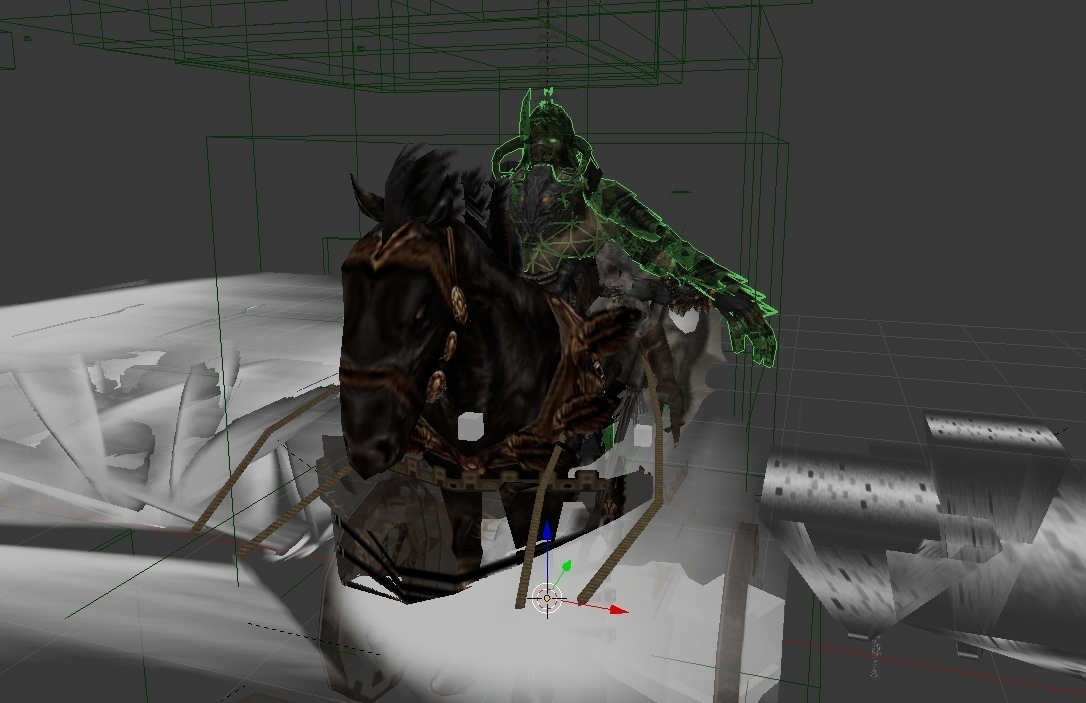This screenshot has width=1086, height=703.
Task: Select the white cube on horse's chest
Action: 468,427
